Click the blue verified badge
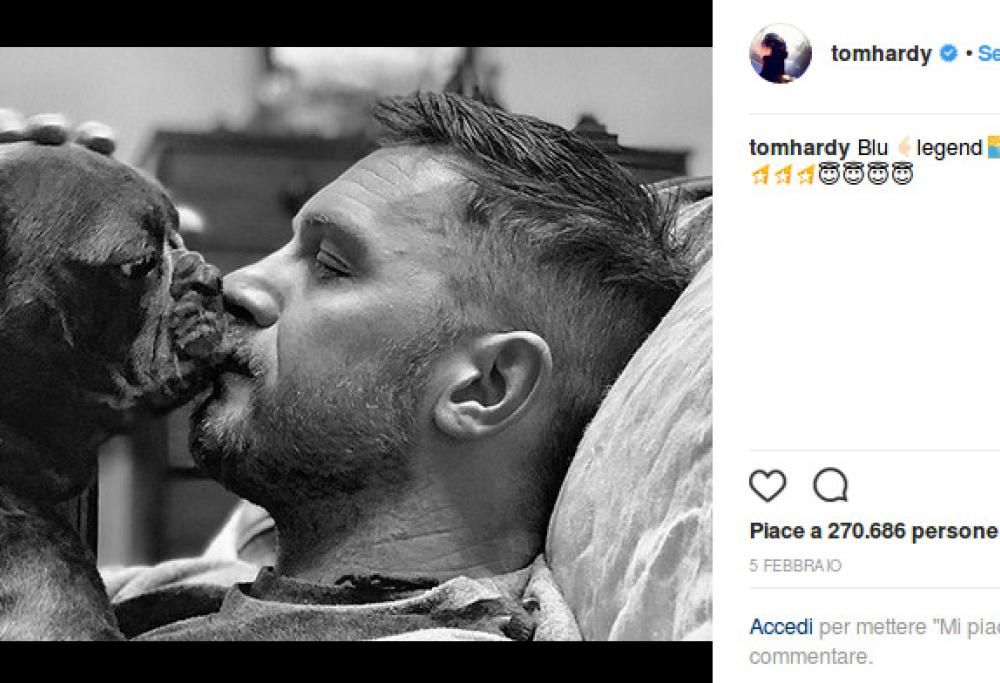Image resolution: width=1000 pixels, height=683 pixels. click(x=949, y=54)
